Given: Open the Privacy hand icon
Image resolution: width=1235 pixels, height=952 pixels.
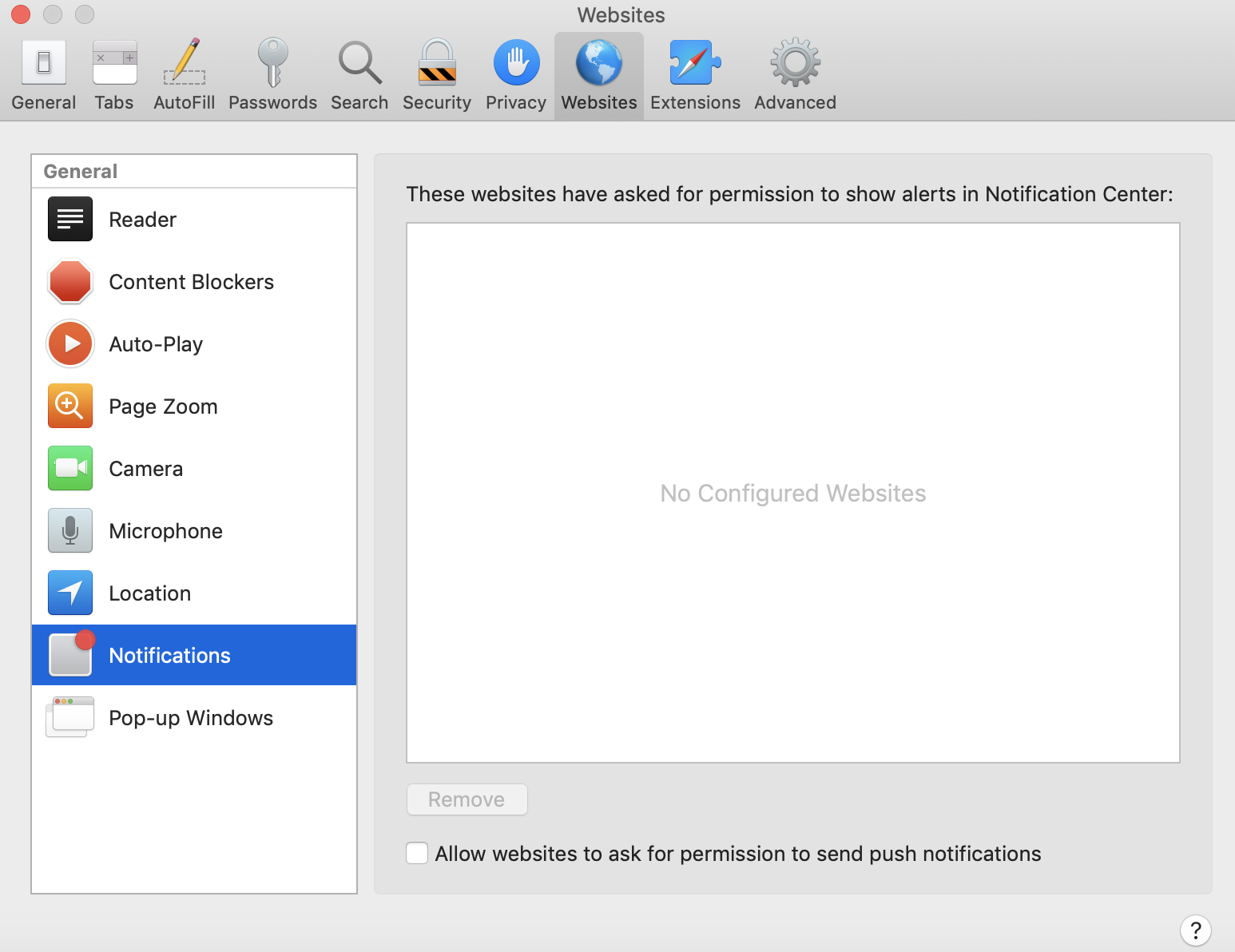Looking at the screenshot, I should [516, 62].
